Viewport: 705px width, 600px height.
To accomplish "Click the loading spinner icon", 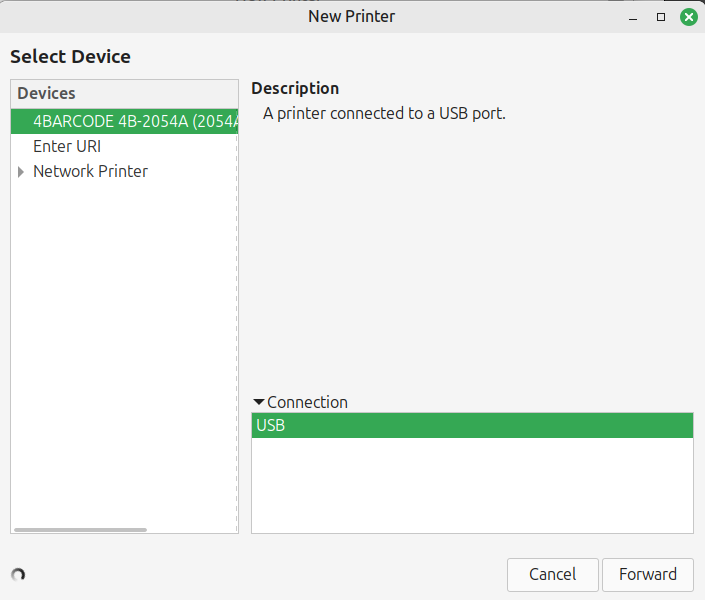I will [17, 574].
